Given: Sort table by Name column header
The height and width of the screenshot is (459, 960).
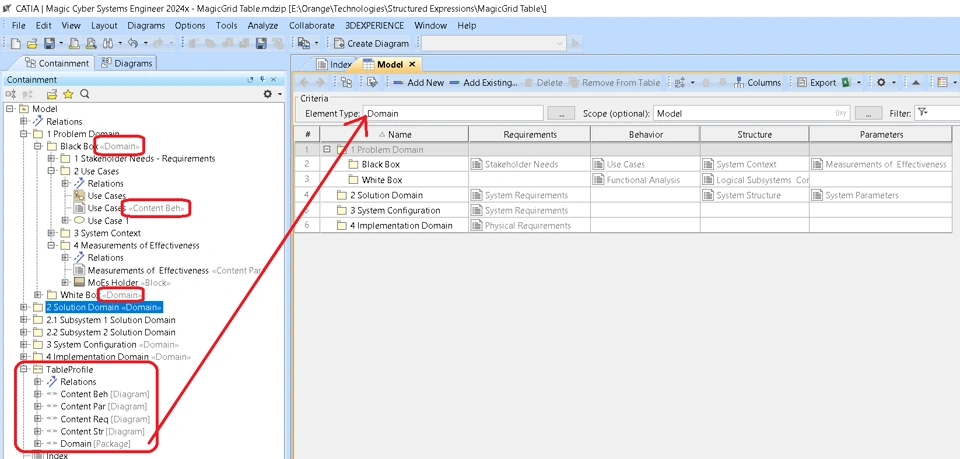Looking at the screenshot, I should [395, 134].
